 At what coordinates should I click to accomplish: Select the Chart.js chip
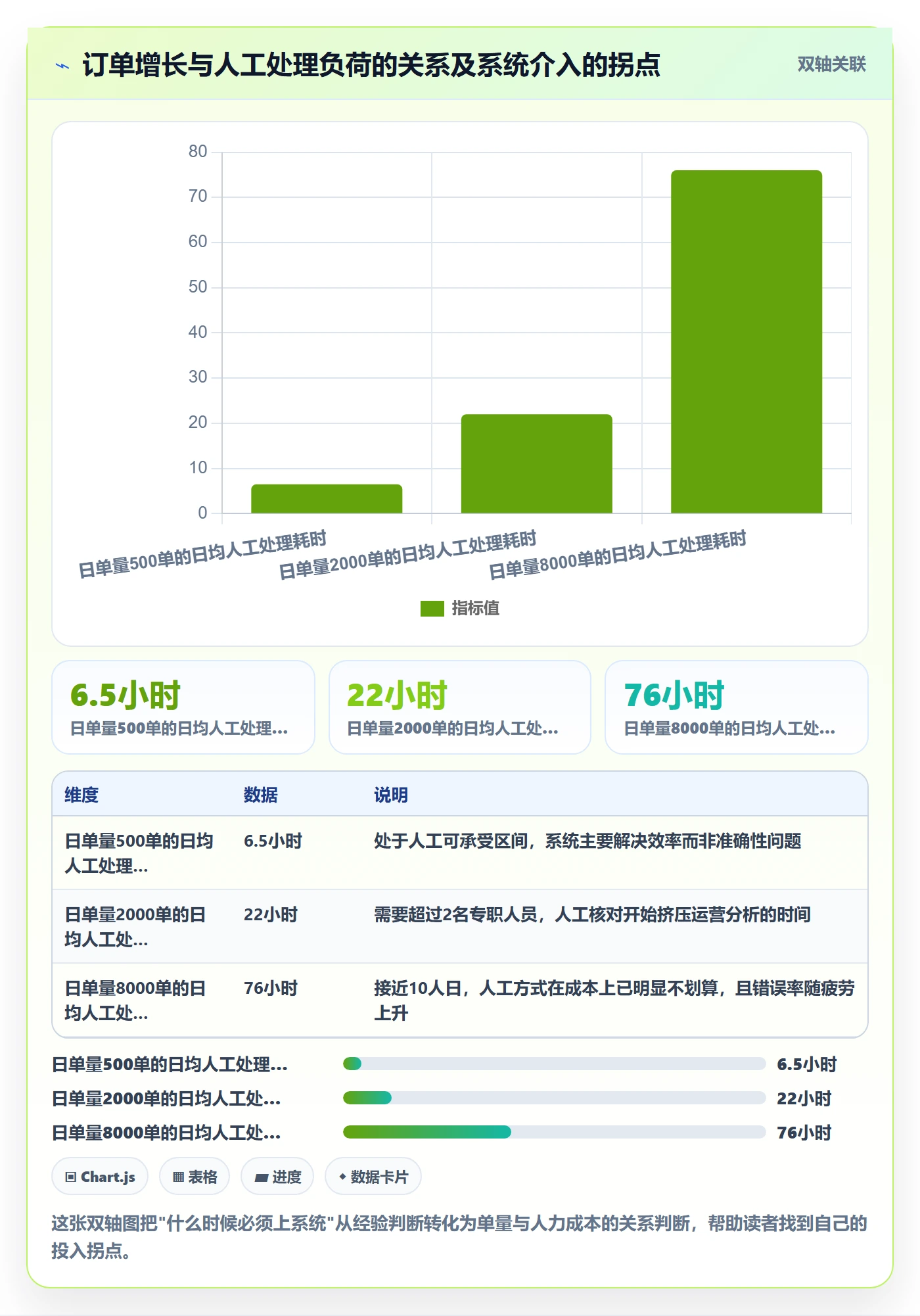click(100, 1177)
